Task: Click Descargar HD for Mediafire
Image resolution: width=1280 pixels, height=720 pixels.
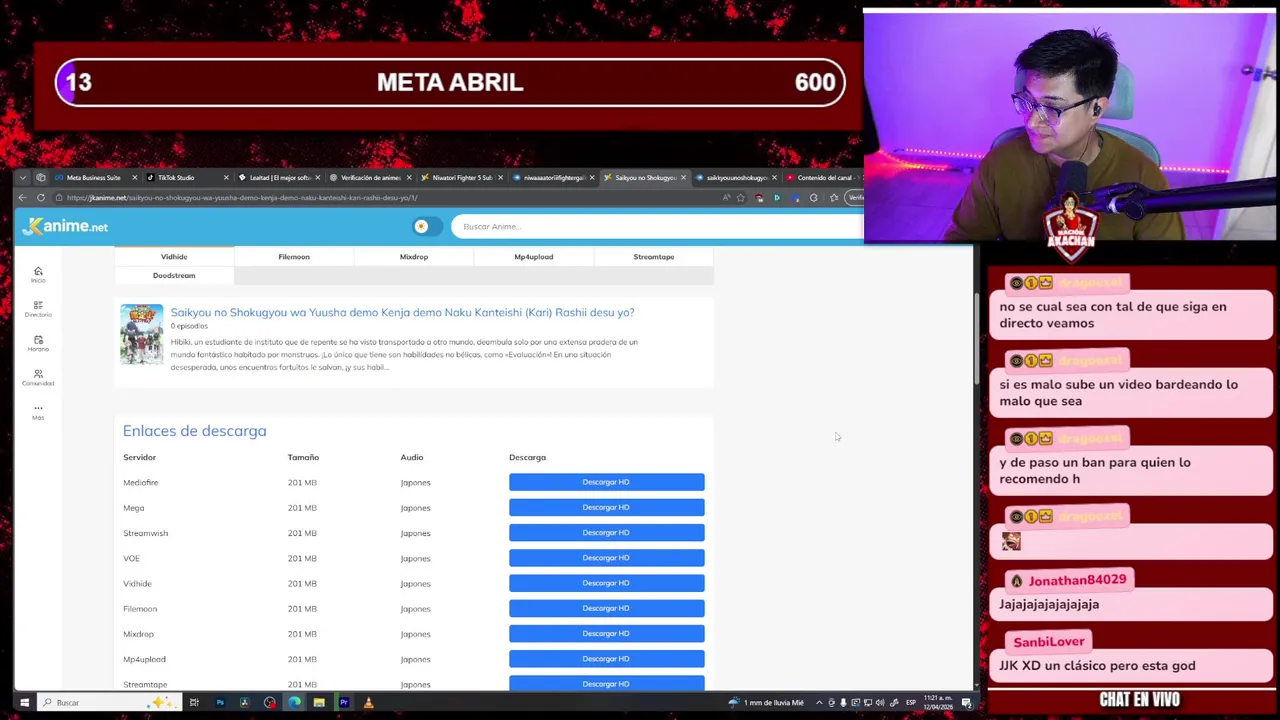Action: tap(606, 482)
